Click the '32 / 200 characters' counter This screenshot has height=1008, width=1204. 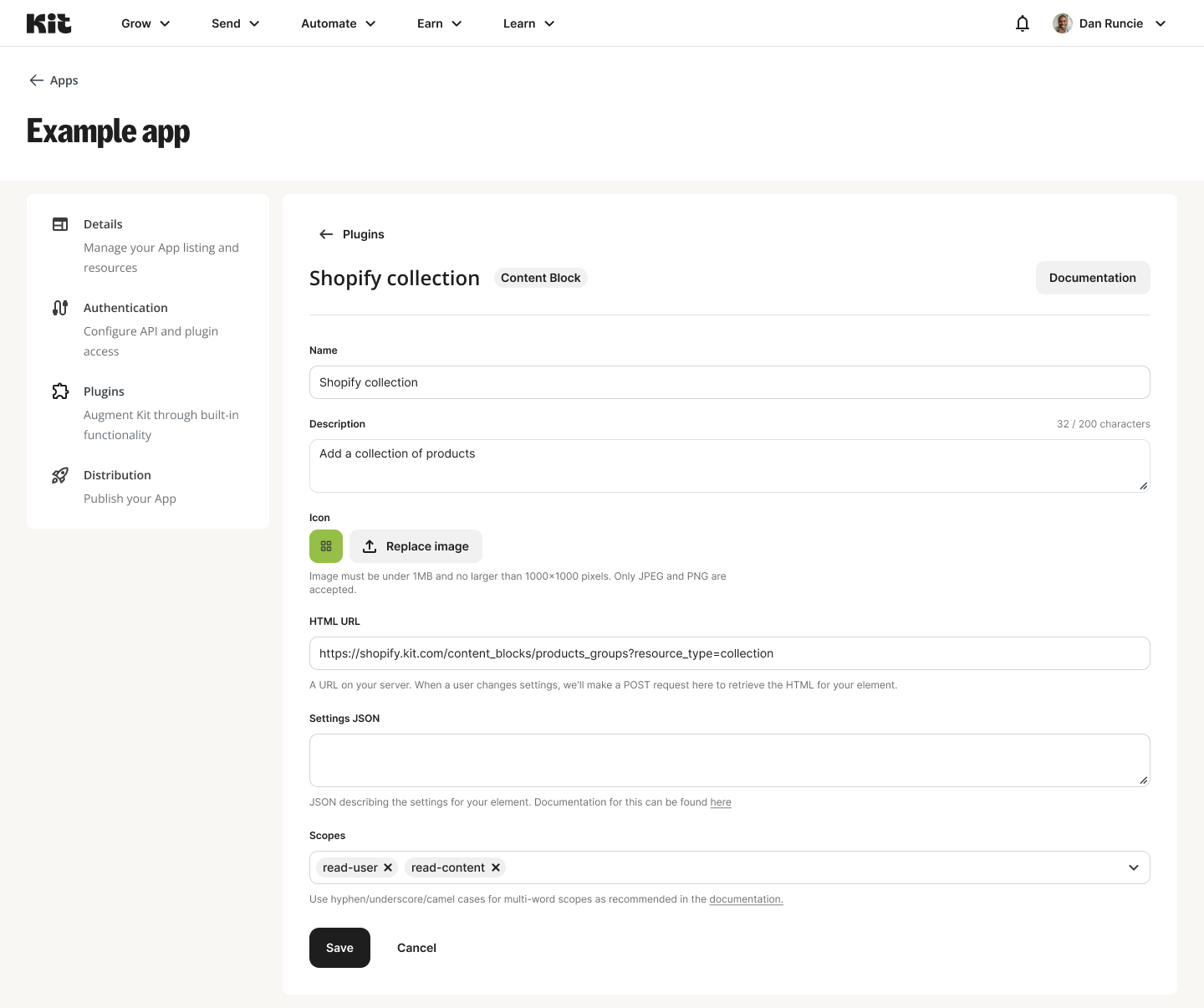[1103, 424]
